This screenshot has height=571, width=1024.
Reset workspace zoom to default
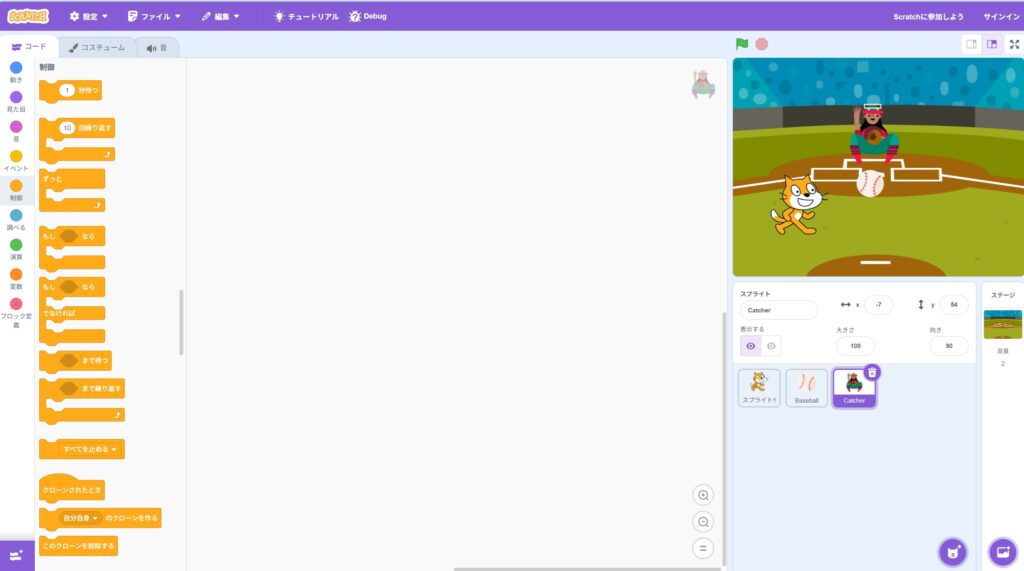pyautogui.click(x=703, y=548)
